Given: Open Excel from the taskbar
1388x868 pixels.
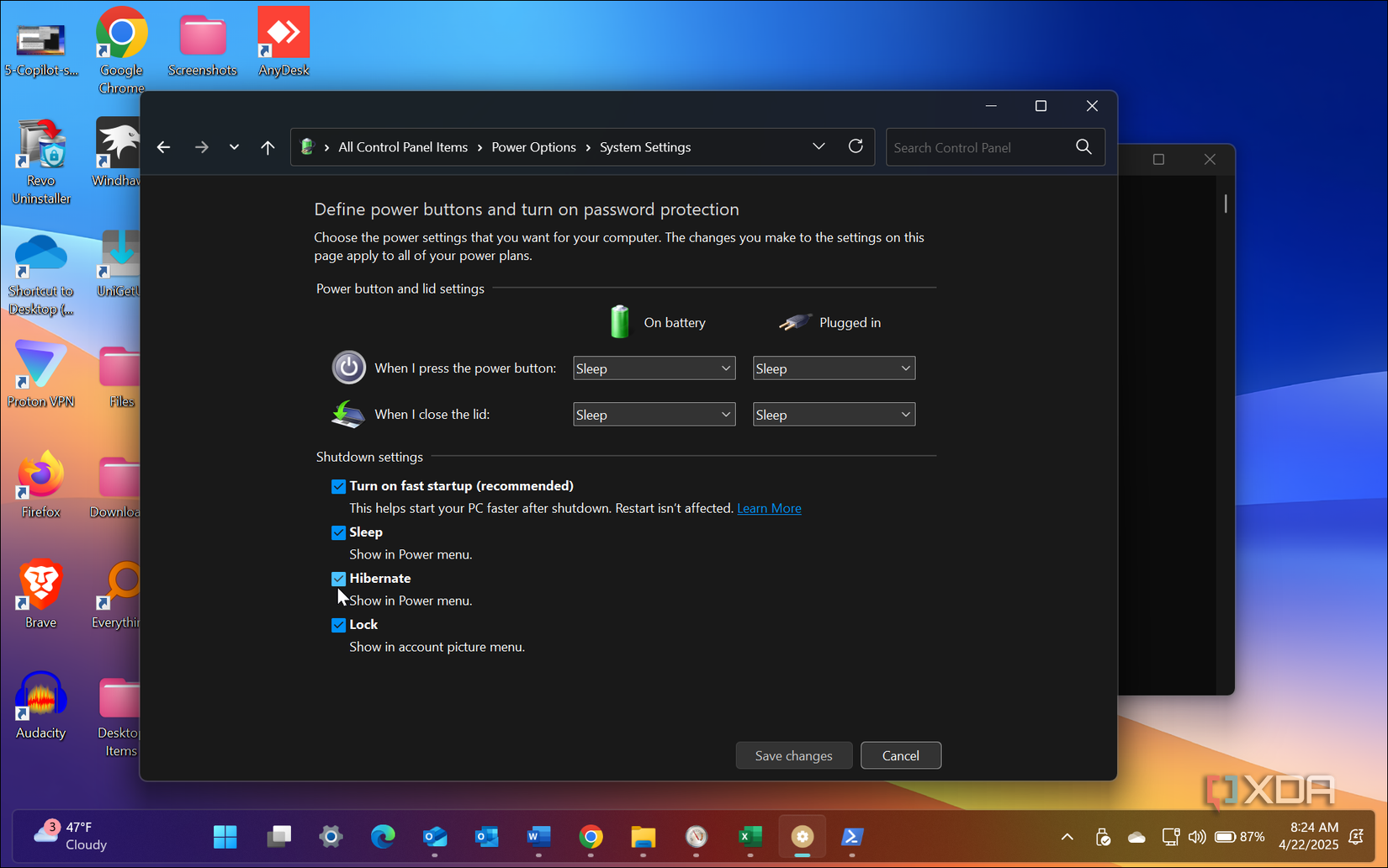Looking at the screenshot, I should coord(749,837).
